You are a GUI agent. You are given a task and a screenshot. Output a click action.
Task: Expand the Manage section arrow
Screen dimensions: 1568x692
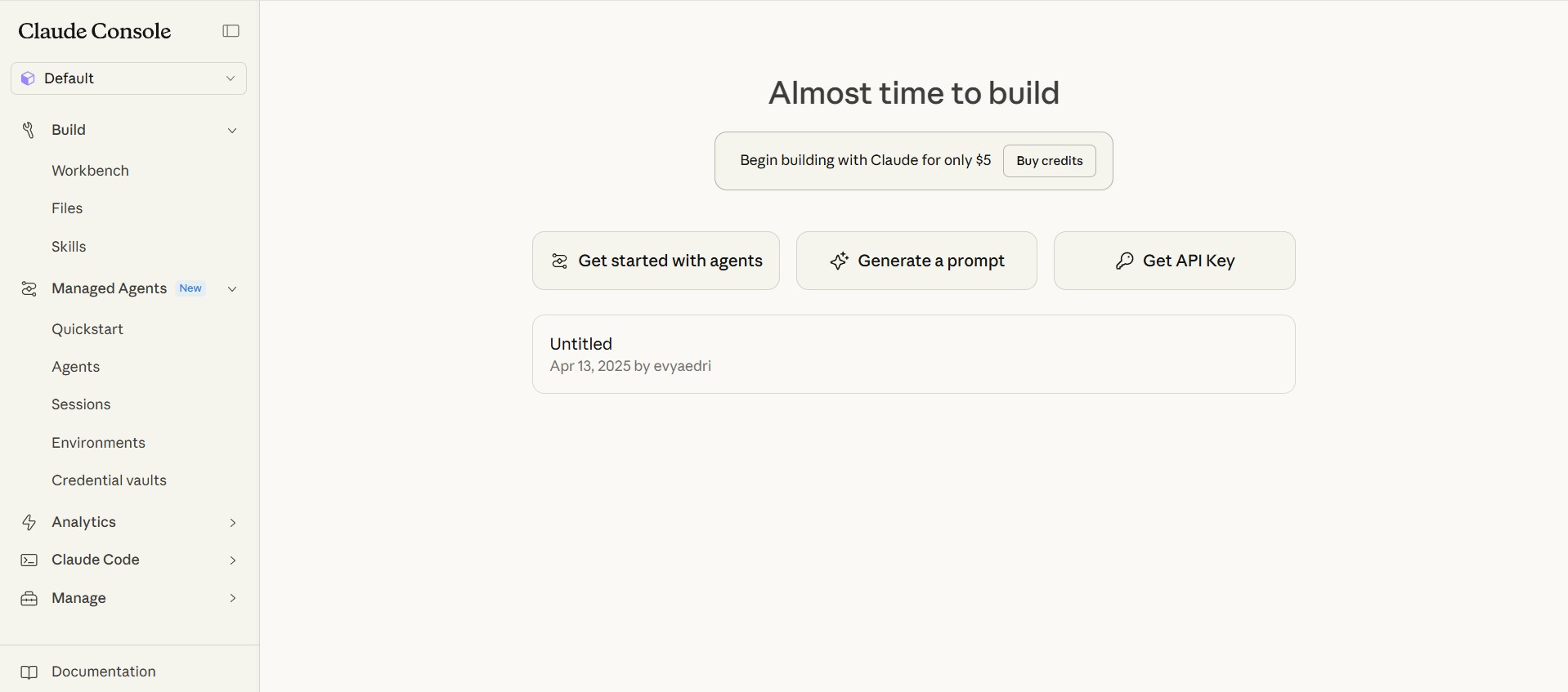(233, 598)
